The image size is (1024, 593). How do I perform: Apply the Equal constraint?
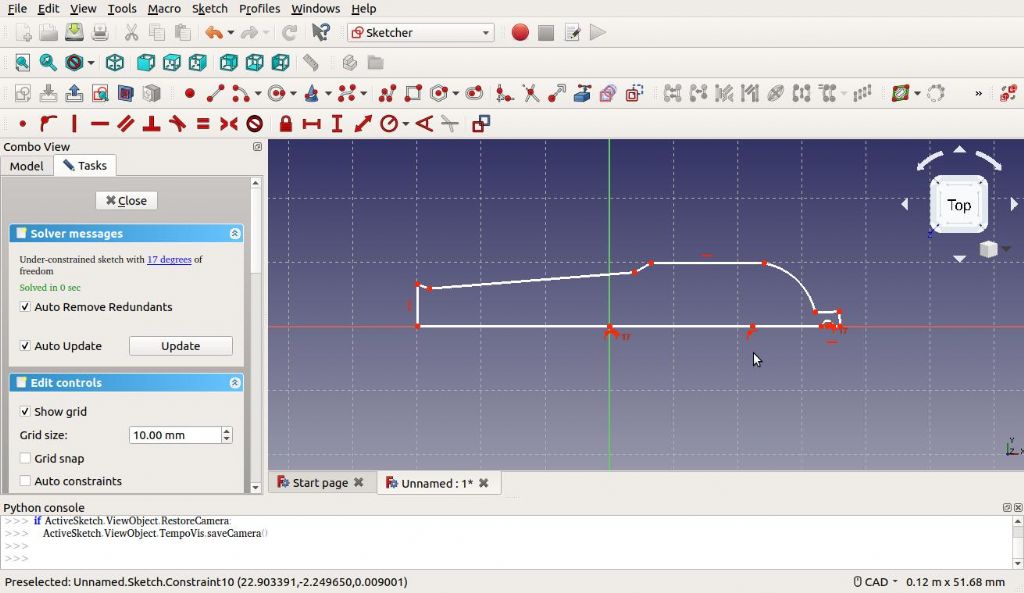coord(203,123)
